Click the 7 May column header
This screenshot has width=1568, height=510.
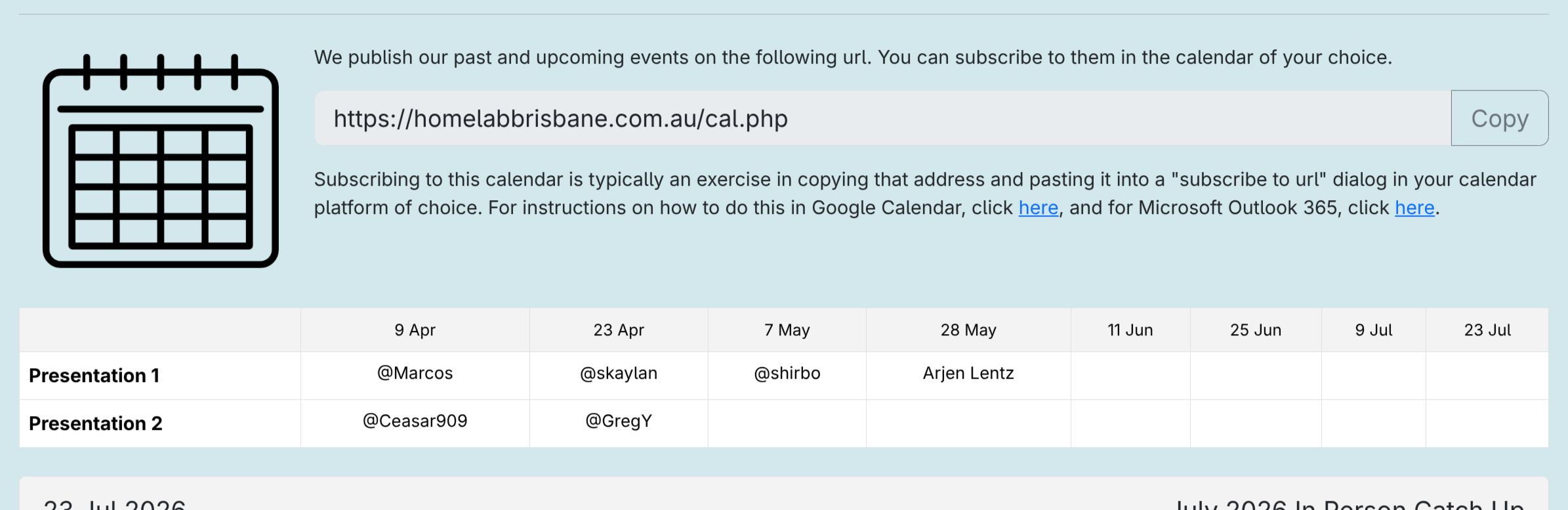point(787,330)
